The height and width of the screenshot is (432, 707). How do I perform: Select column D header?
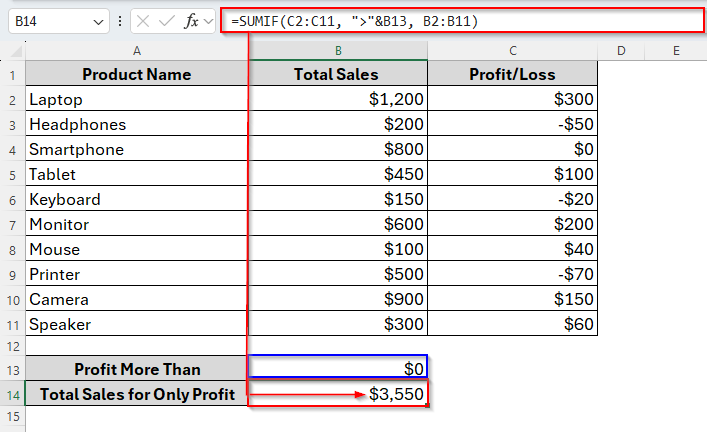coord(621,51)
